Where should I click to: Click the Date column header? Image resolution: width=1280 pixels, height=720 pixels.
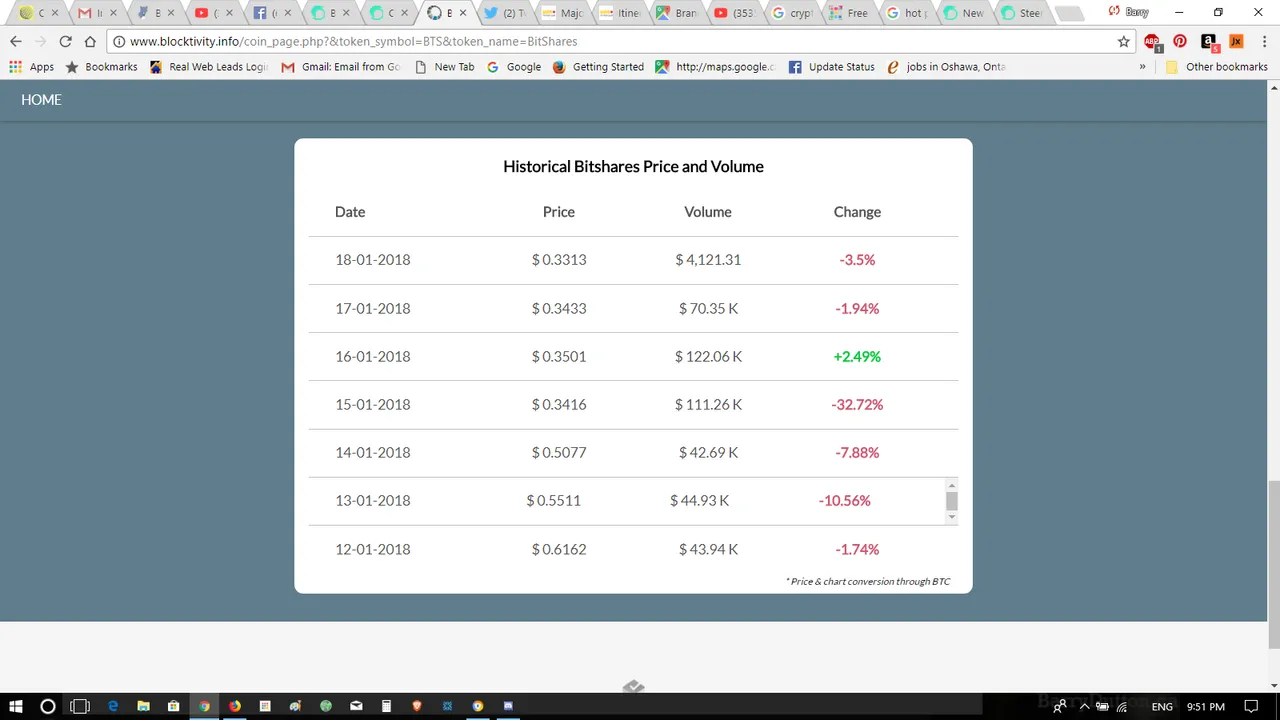(x=350, y=212)
